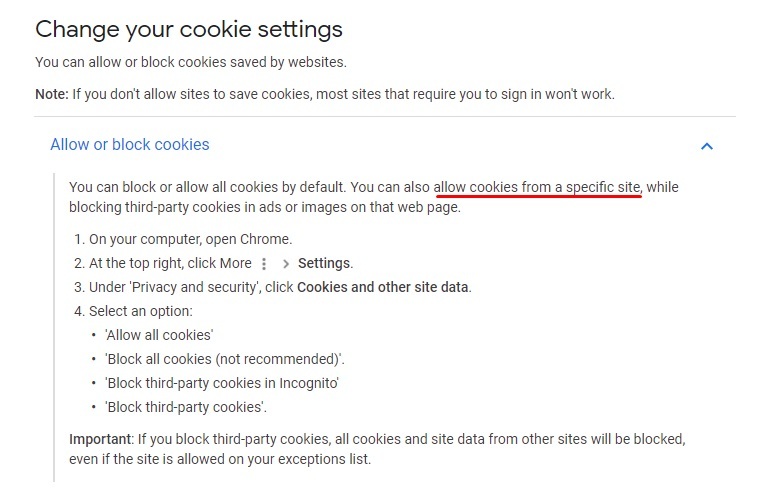Select the 'Allow all cookies' bullet item
Viewport: 779px width, 494px height.
159,335
